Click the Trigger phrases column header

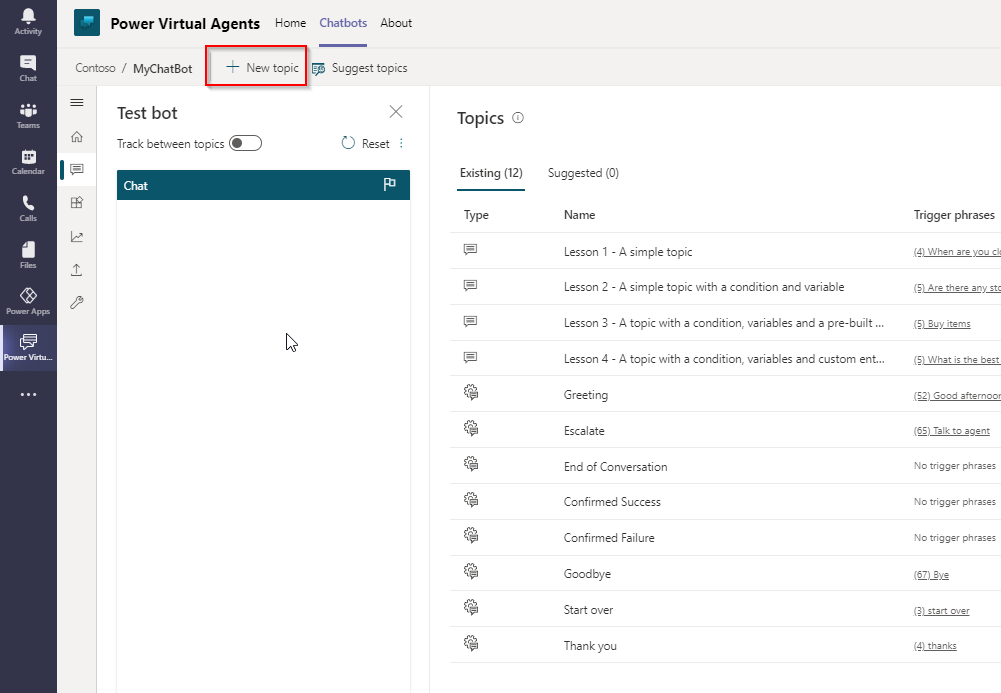click(x=954, y=215)
